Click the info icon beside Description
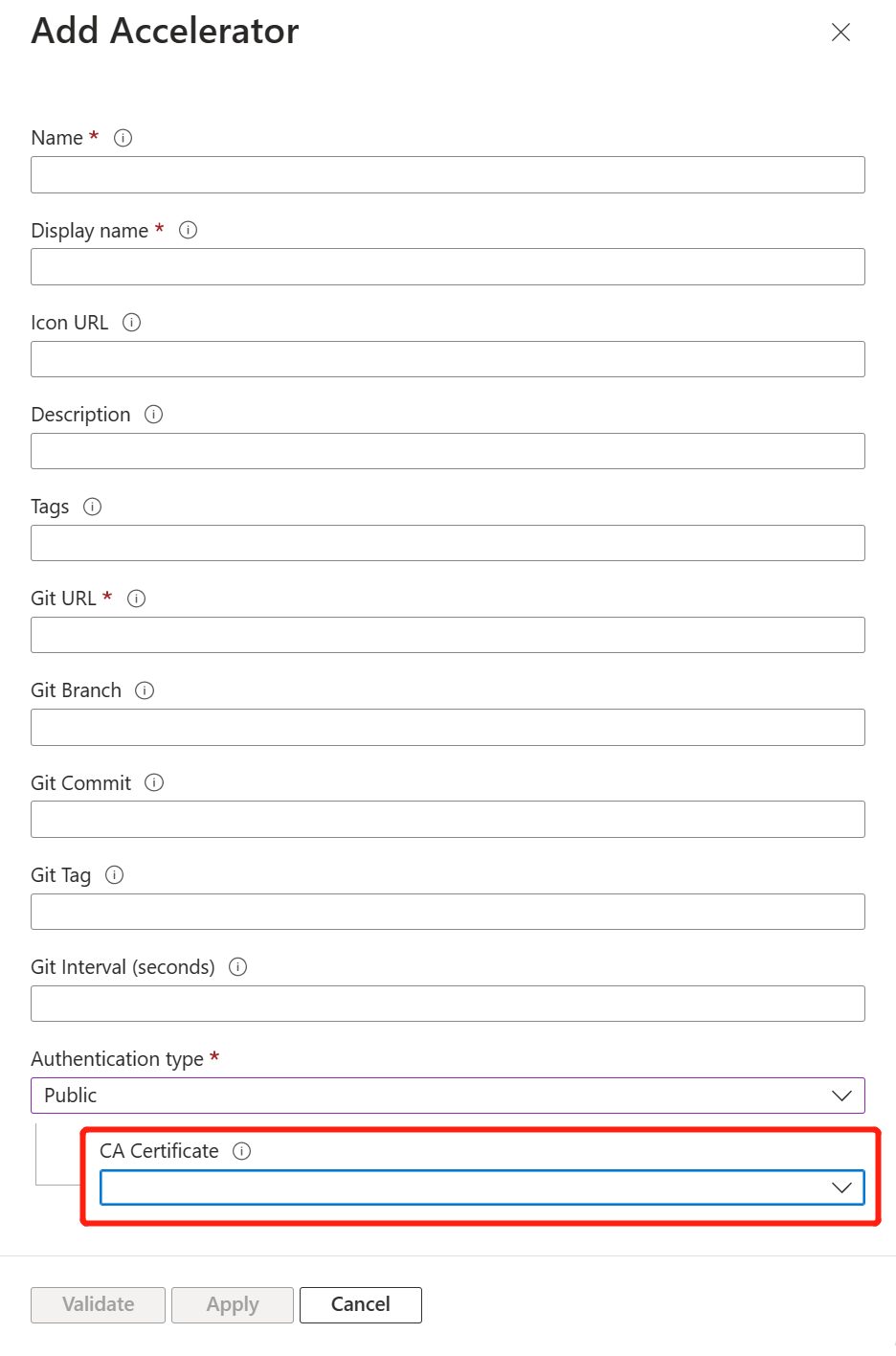Screen dimensions: 896x1356 tap(154, 415)
